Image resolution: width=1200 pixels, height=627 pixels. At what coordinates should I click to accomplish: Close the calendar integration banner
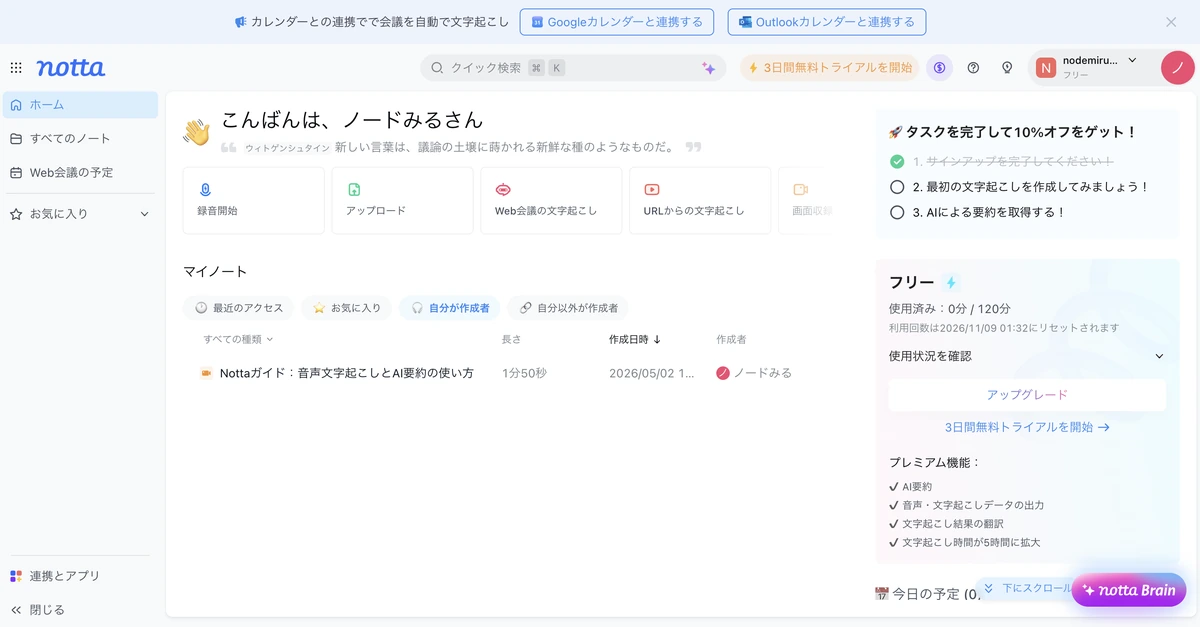(1171, 22)
